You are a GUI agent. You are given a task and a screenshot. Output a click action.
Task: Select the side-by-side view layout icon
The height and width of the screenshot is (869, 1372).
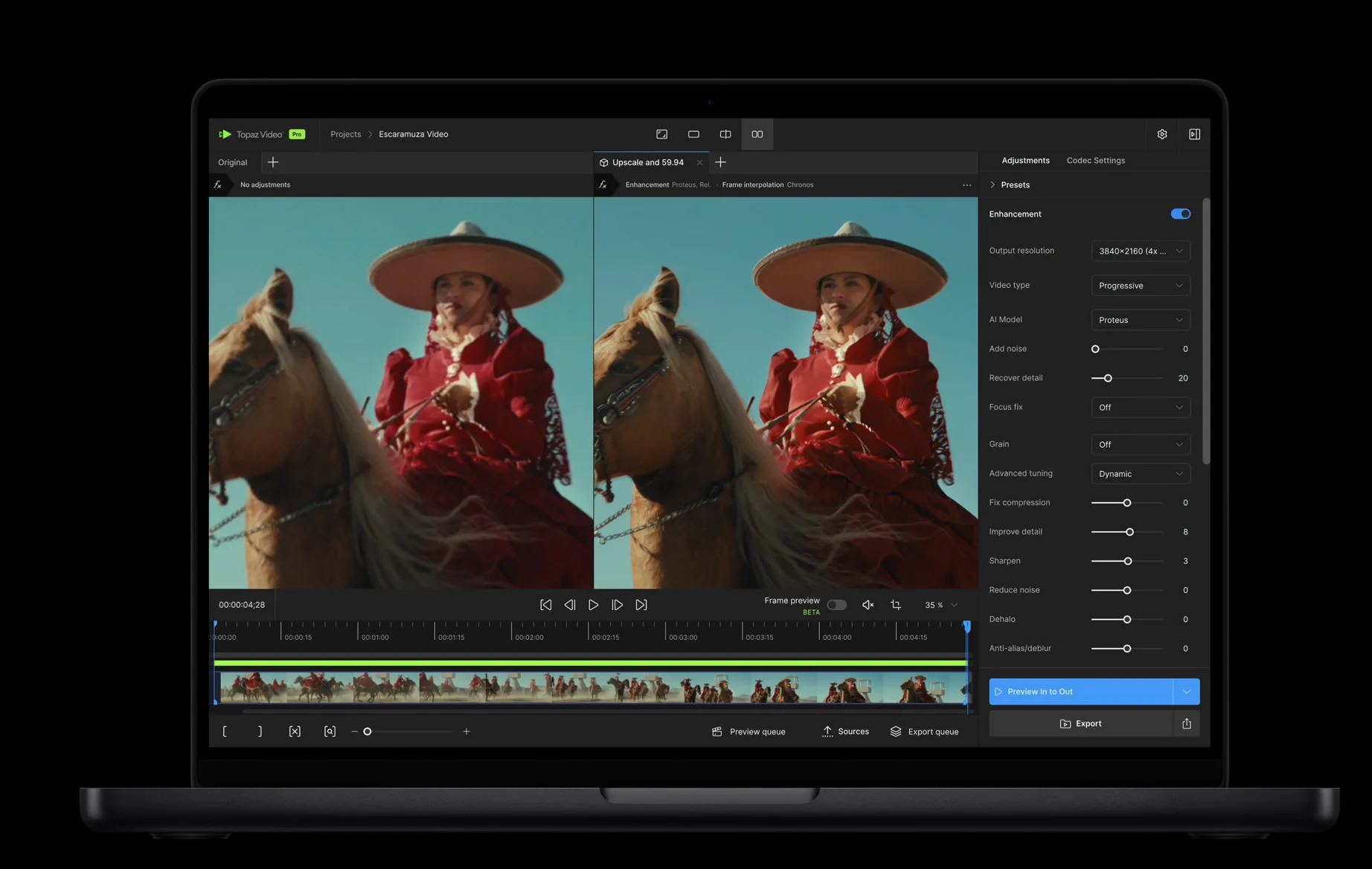point(757,134)
